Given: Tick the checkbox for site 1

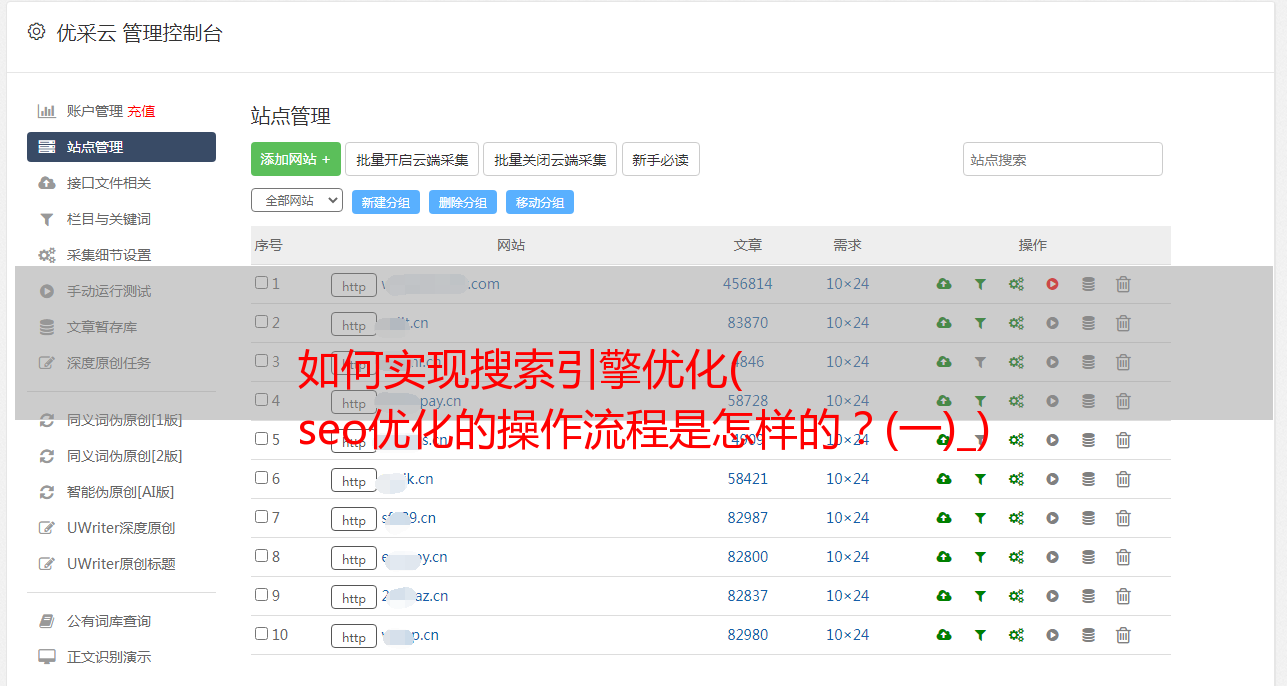Looking at the screenshot, I should click(261, 283).
